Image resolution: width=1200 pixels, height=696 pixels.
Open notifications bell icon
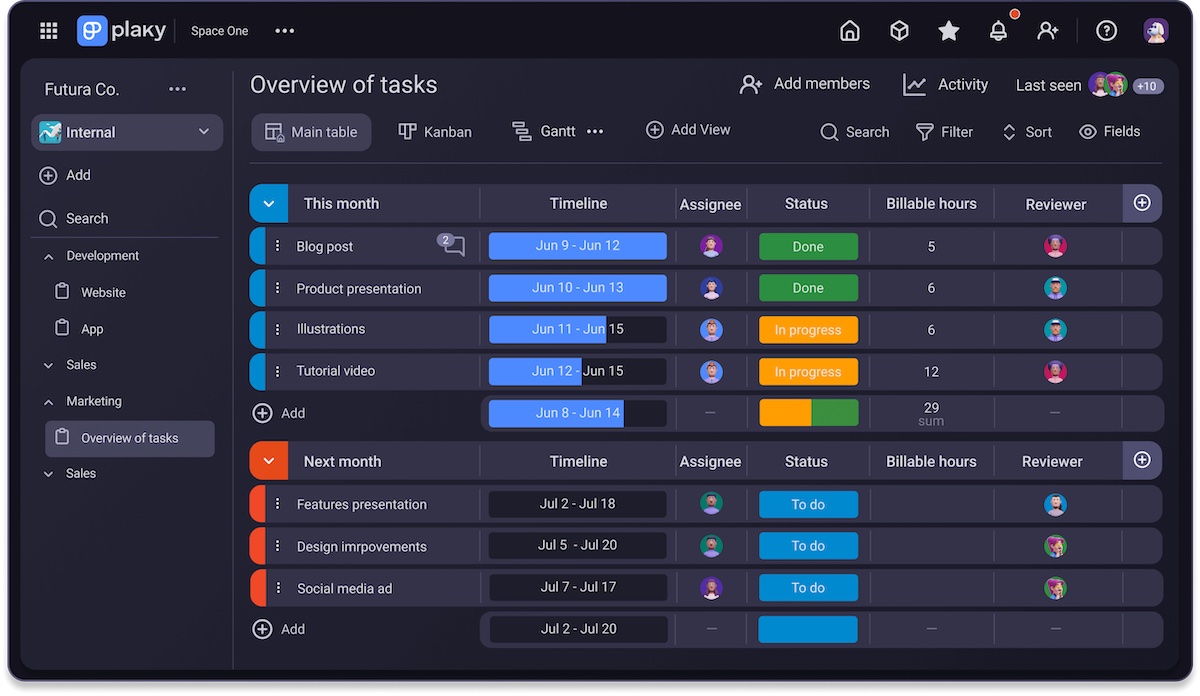coord(998,31)
